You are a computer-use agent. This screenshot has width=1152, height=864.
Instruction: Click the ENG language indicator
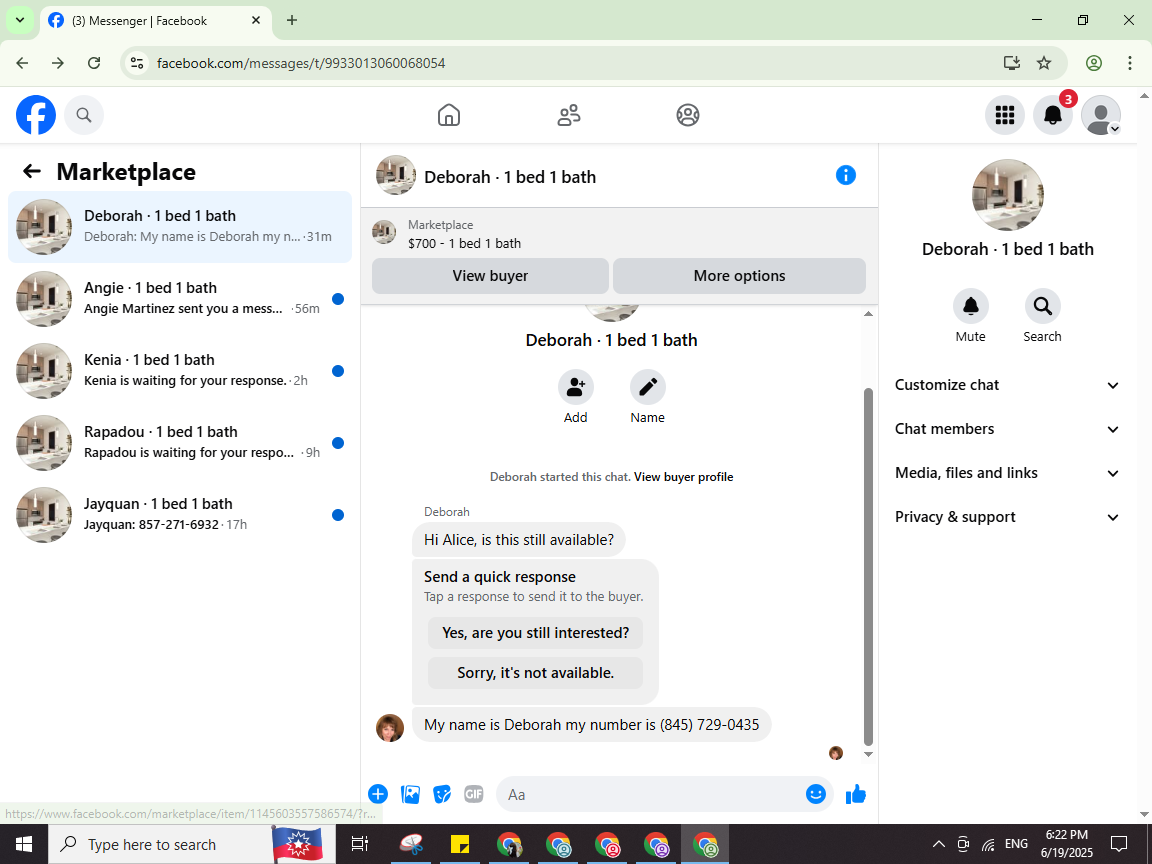[1016, 844]
